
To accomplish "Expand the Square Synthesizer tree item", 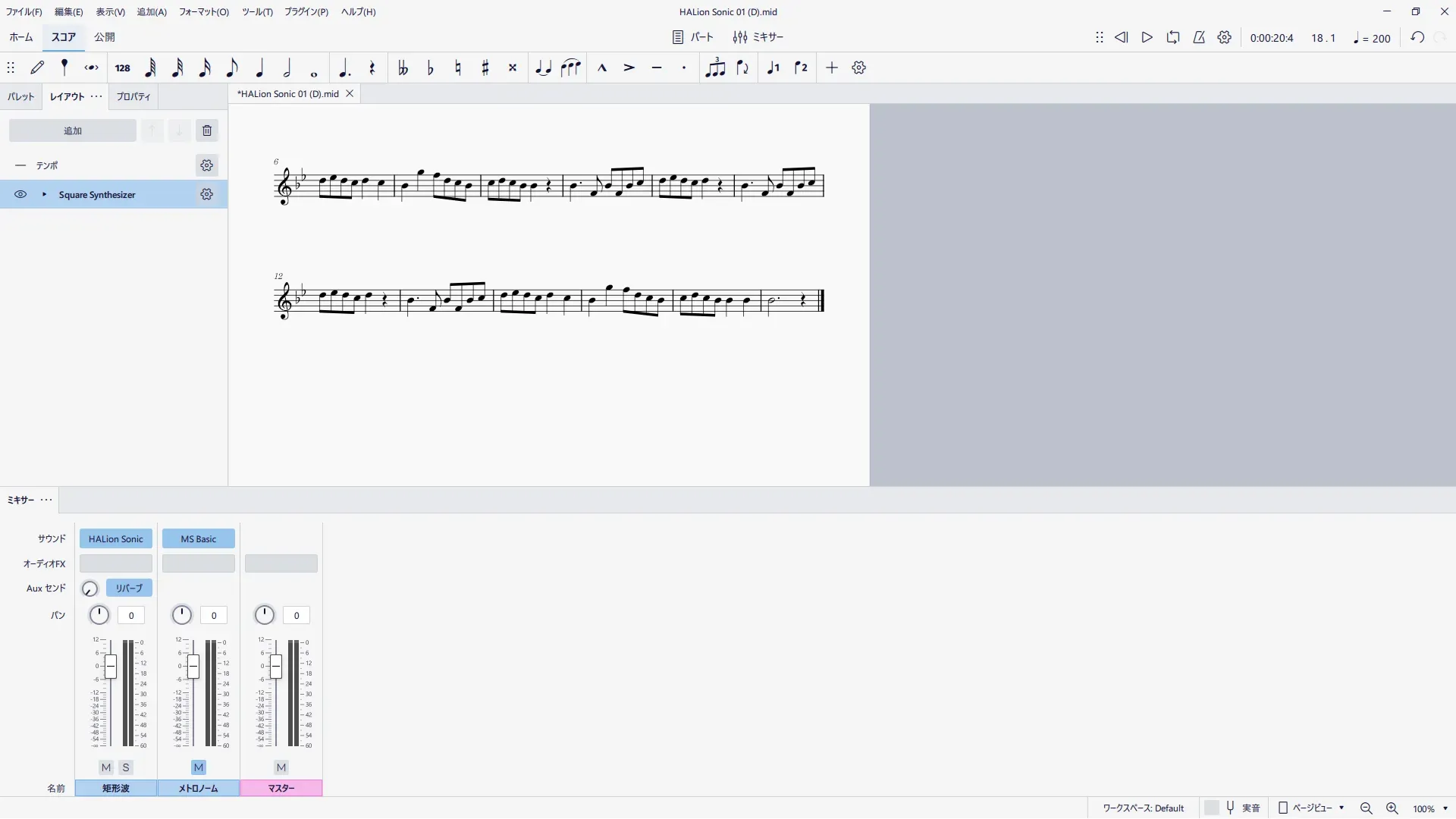I will tap(44, 195).
